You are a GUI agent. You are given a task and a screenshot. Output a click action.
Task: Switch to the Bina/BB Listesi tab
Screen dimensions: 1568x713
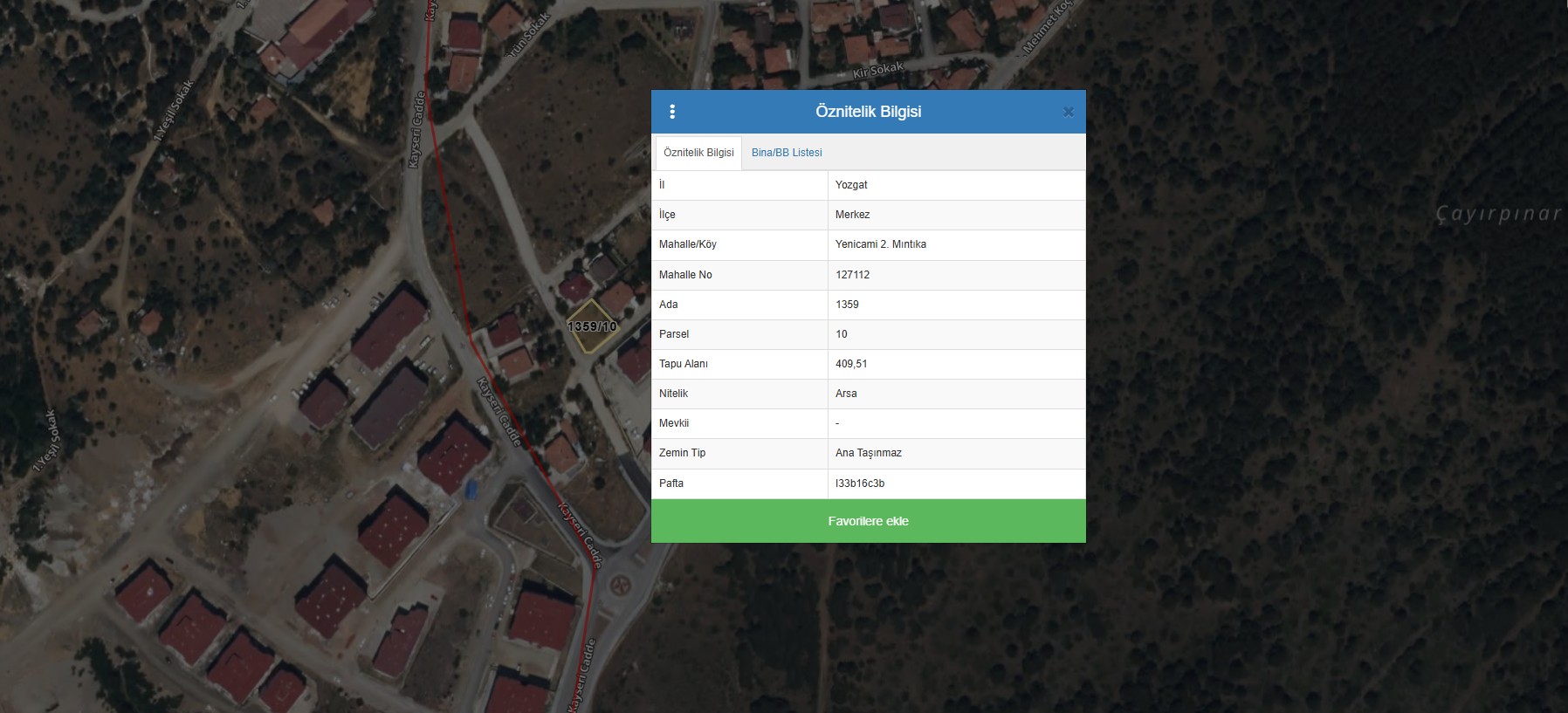(x=787, y=153)
